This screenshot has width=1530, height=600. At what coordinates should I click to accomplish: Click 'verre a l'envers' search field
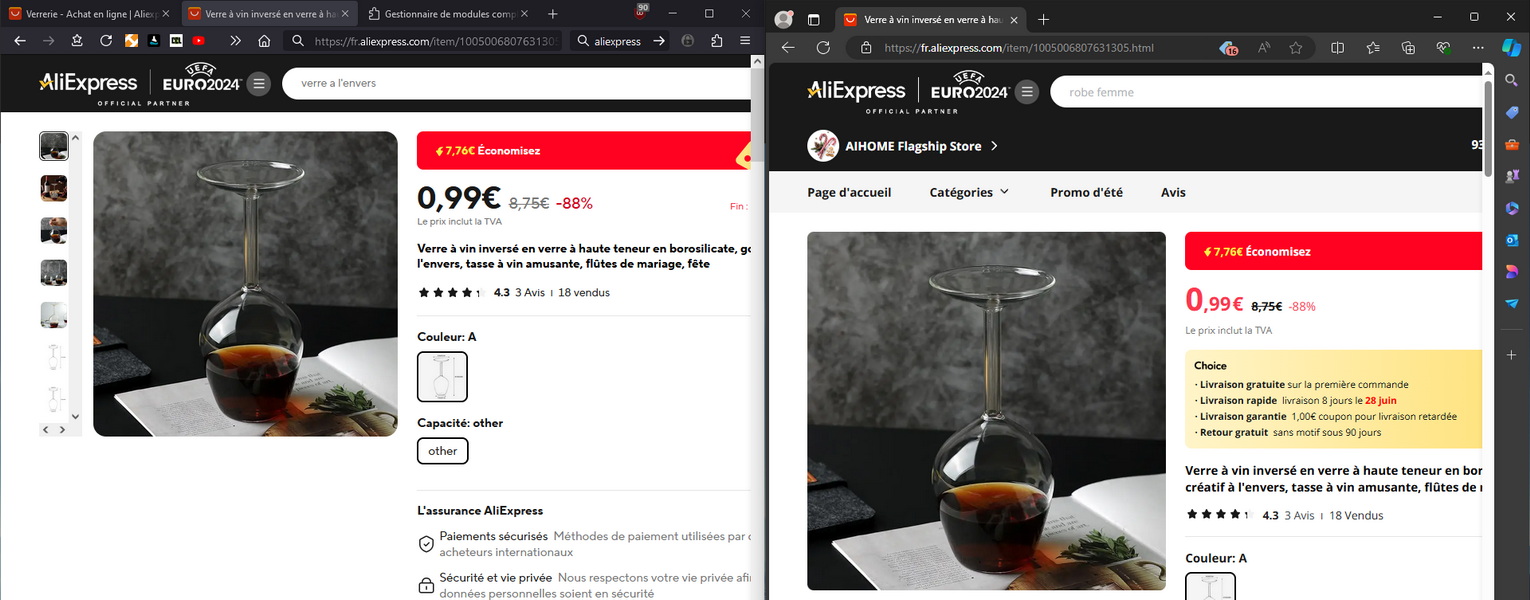516,83
